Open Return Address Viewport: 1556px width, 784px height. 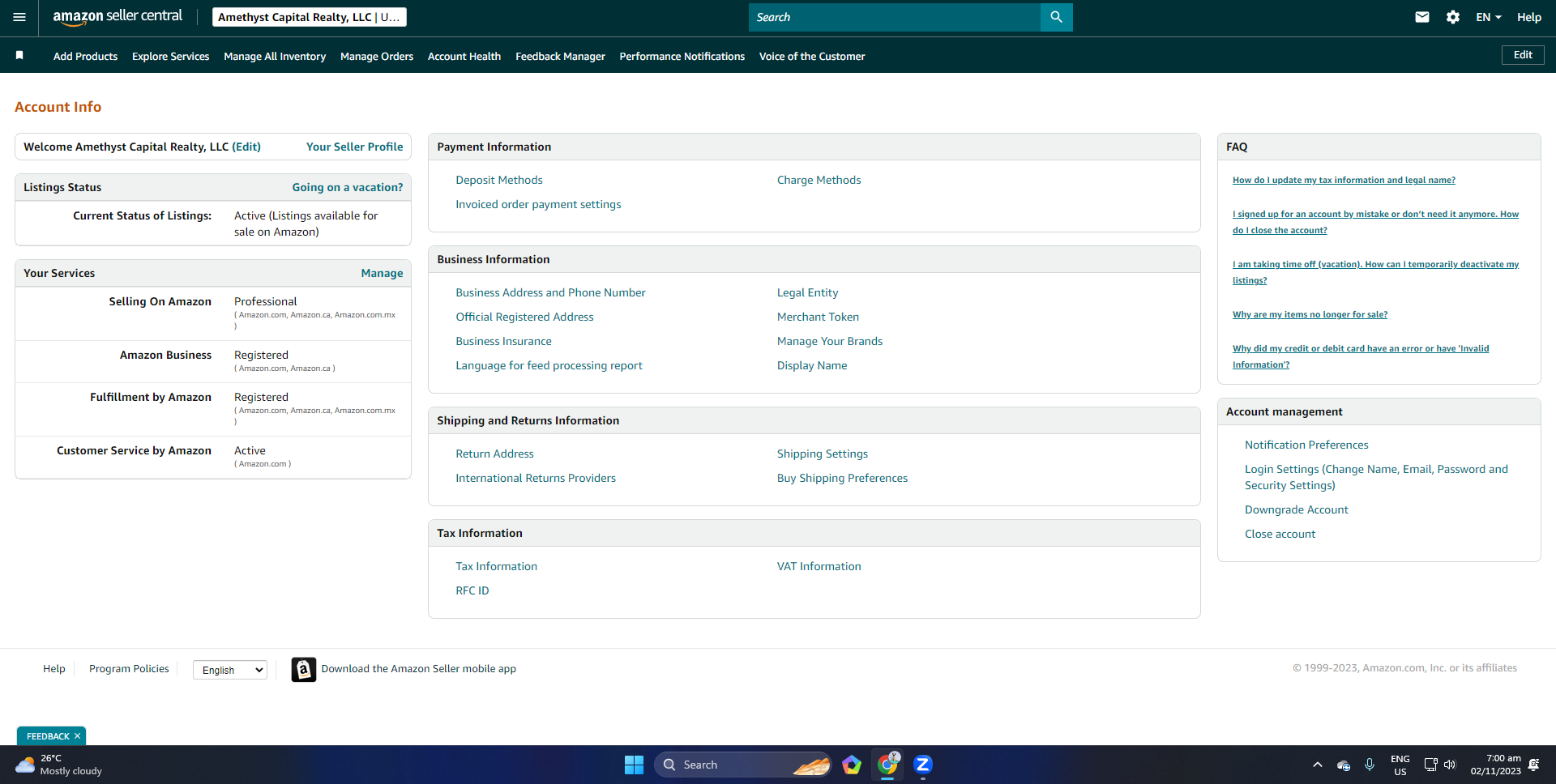(x=494, y=454)
